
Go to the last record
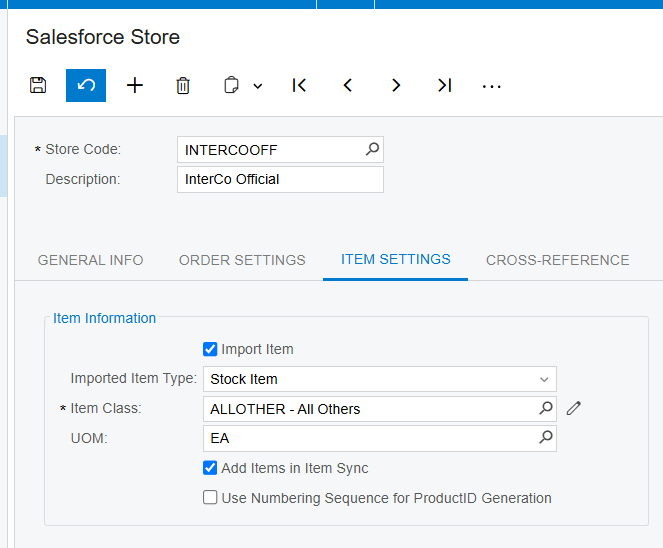pyautogui.click(x=444, y=85)
